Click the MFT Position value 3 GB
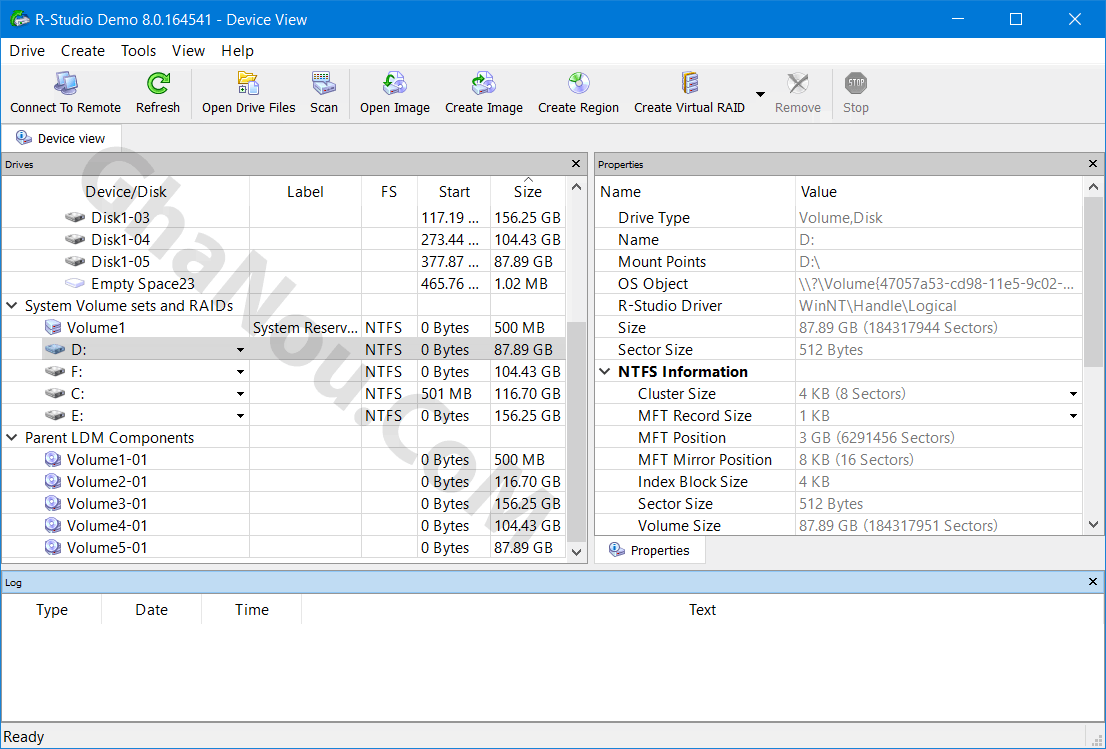The width and height of the screenshot is (1106, 749). point(877,437)
